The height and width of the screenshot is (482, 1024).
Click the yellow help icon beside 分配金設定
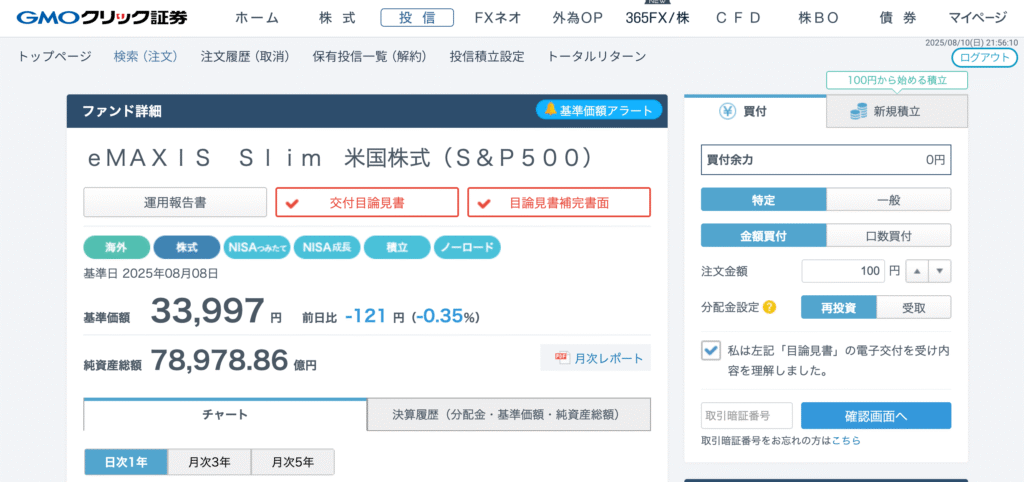click(769, 307)
